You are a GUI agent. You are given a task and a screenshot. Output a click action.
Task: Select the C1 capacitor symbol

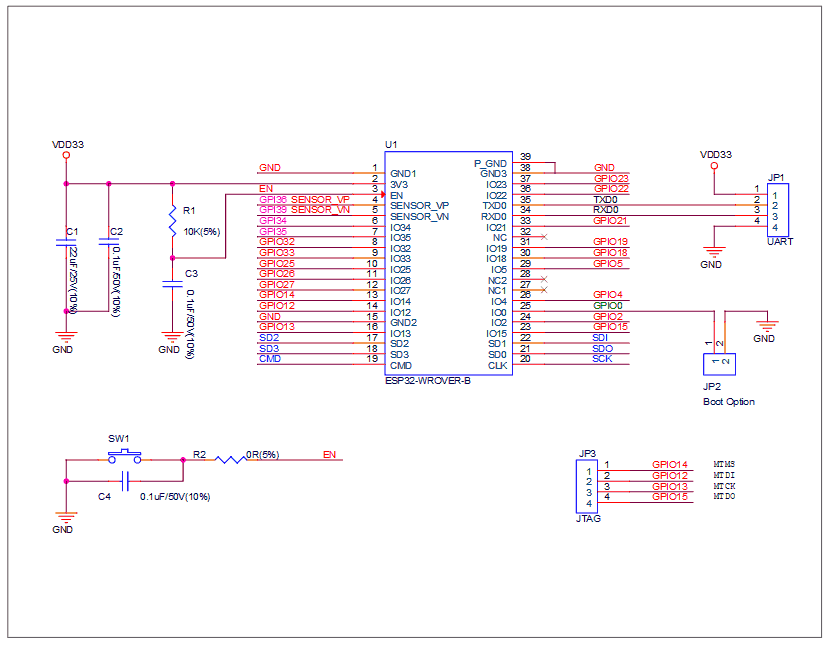click(x=66, y=243)
